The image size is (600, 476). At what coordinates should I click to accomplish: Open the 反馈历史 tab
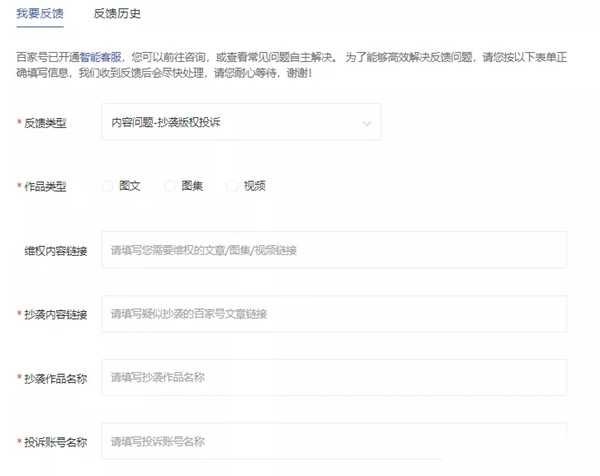click(116, 13)
